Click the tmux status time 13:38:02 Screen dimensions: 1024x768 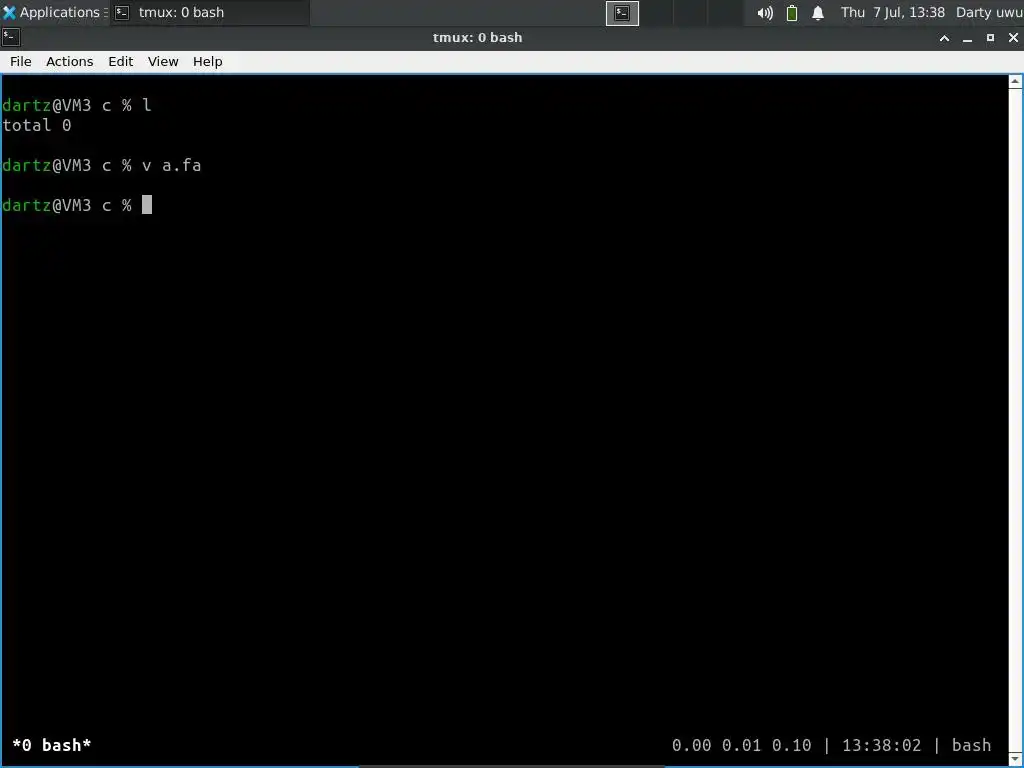tap(881, 745)
